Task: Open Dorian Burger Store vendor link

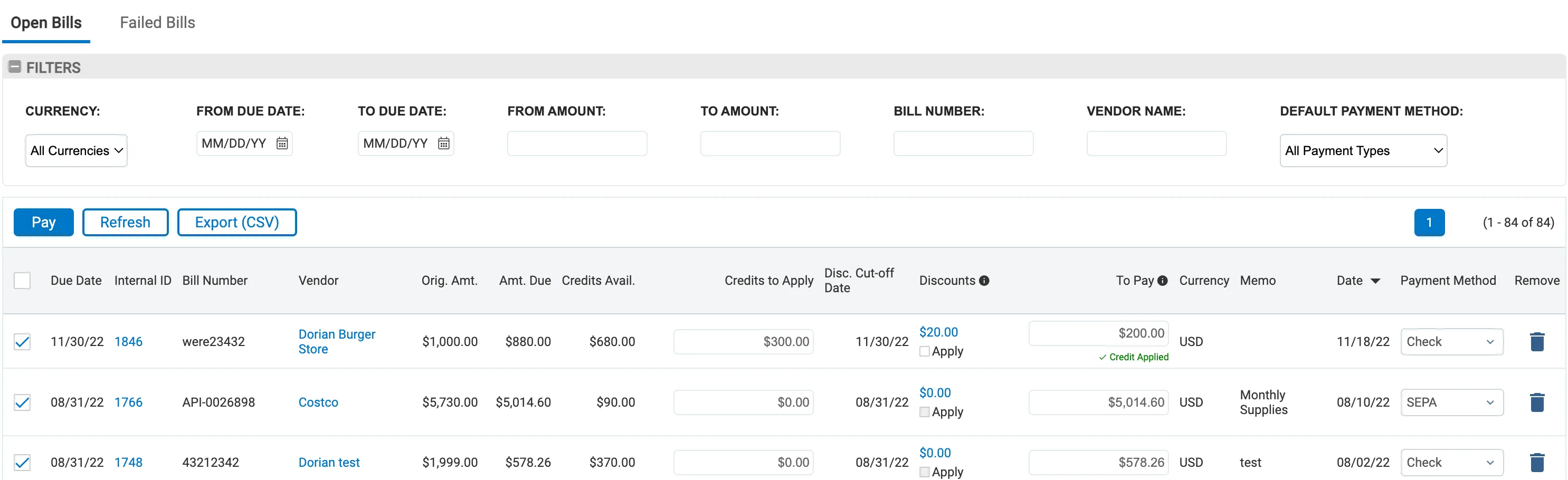Action: pos(337,342)
